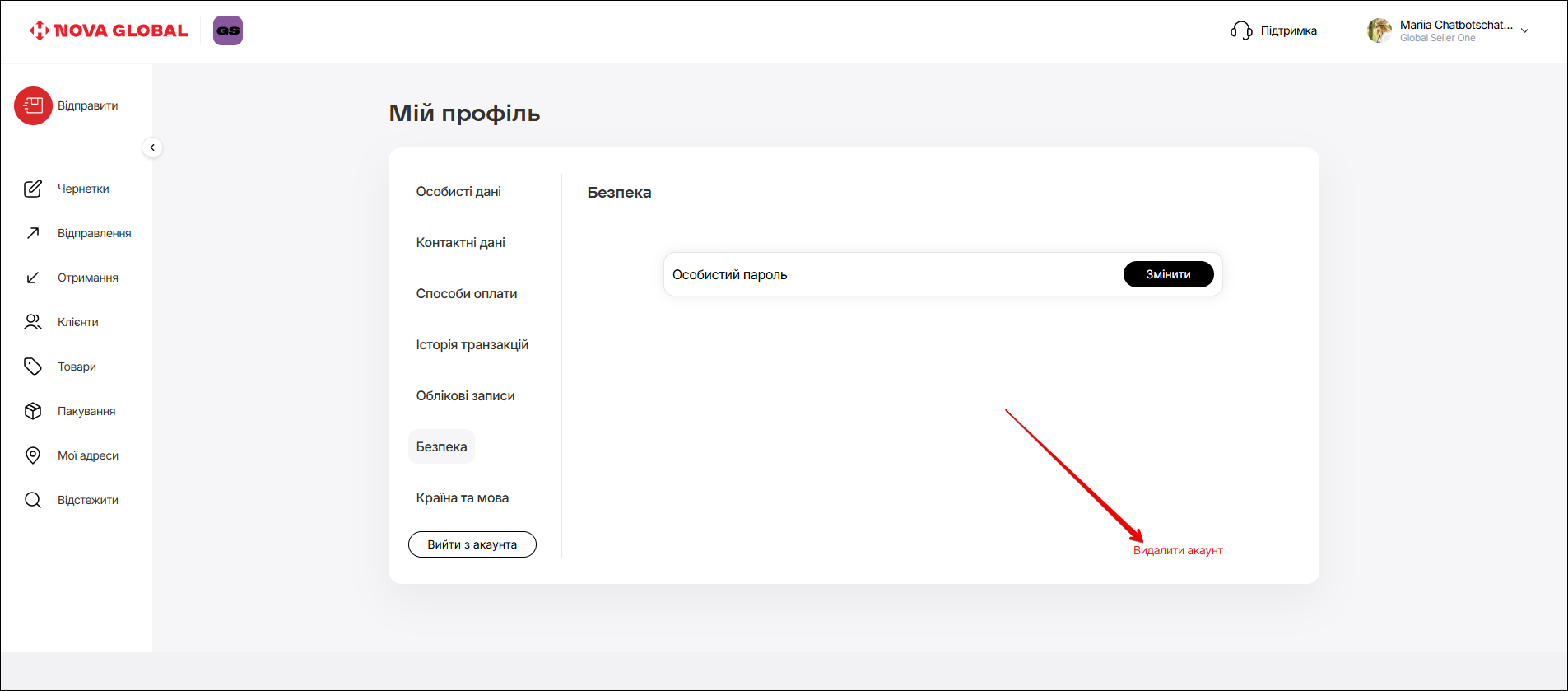
Task: Click the Вийти з акаунта button
Action: click(472, 544)
